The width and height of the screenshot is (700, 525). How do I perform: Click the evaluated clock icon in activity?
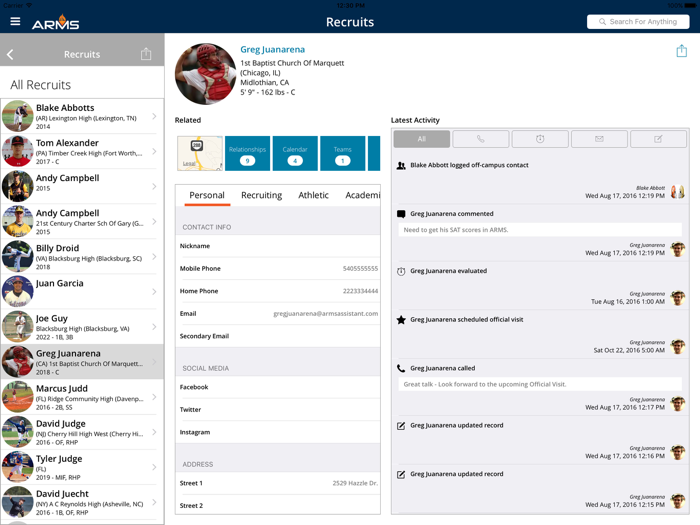point(401,271)
